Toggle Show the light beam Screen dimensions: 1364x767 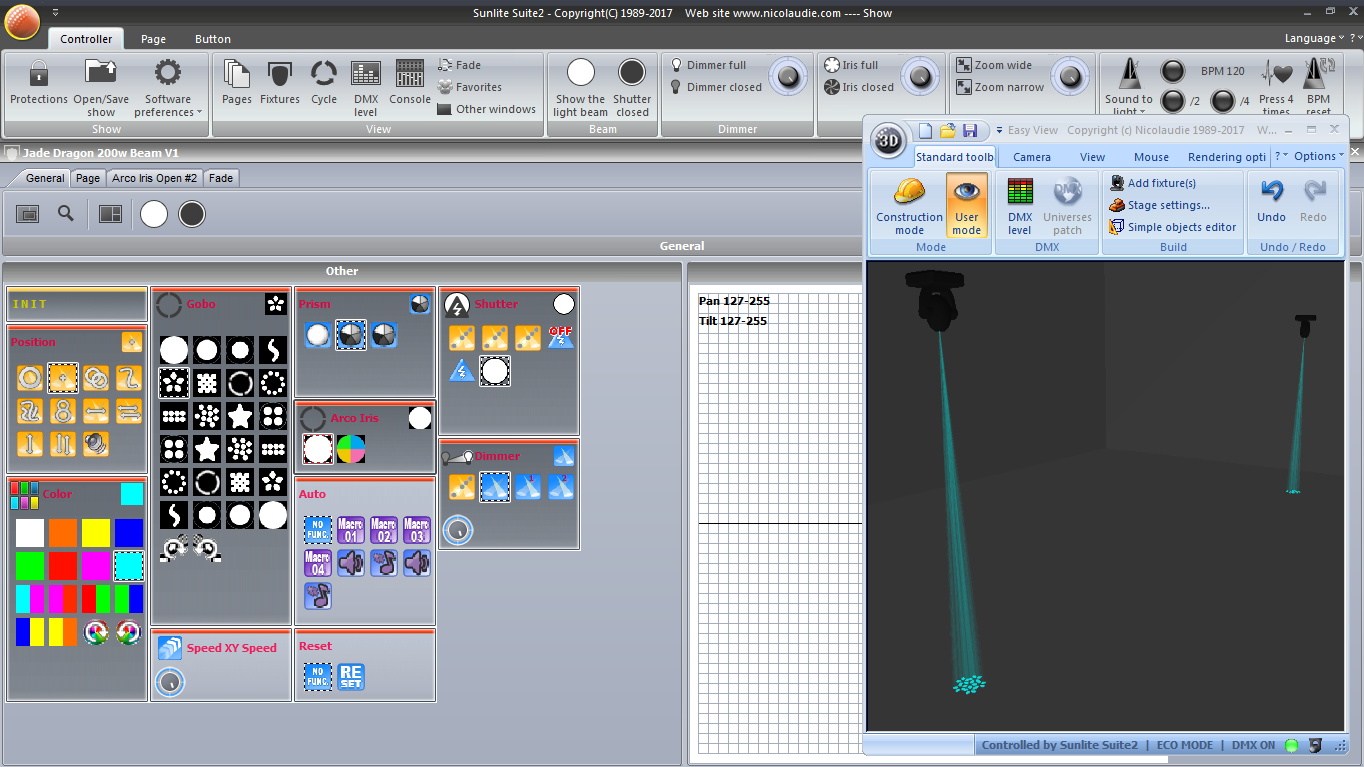click(581, 87)
